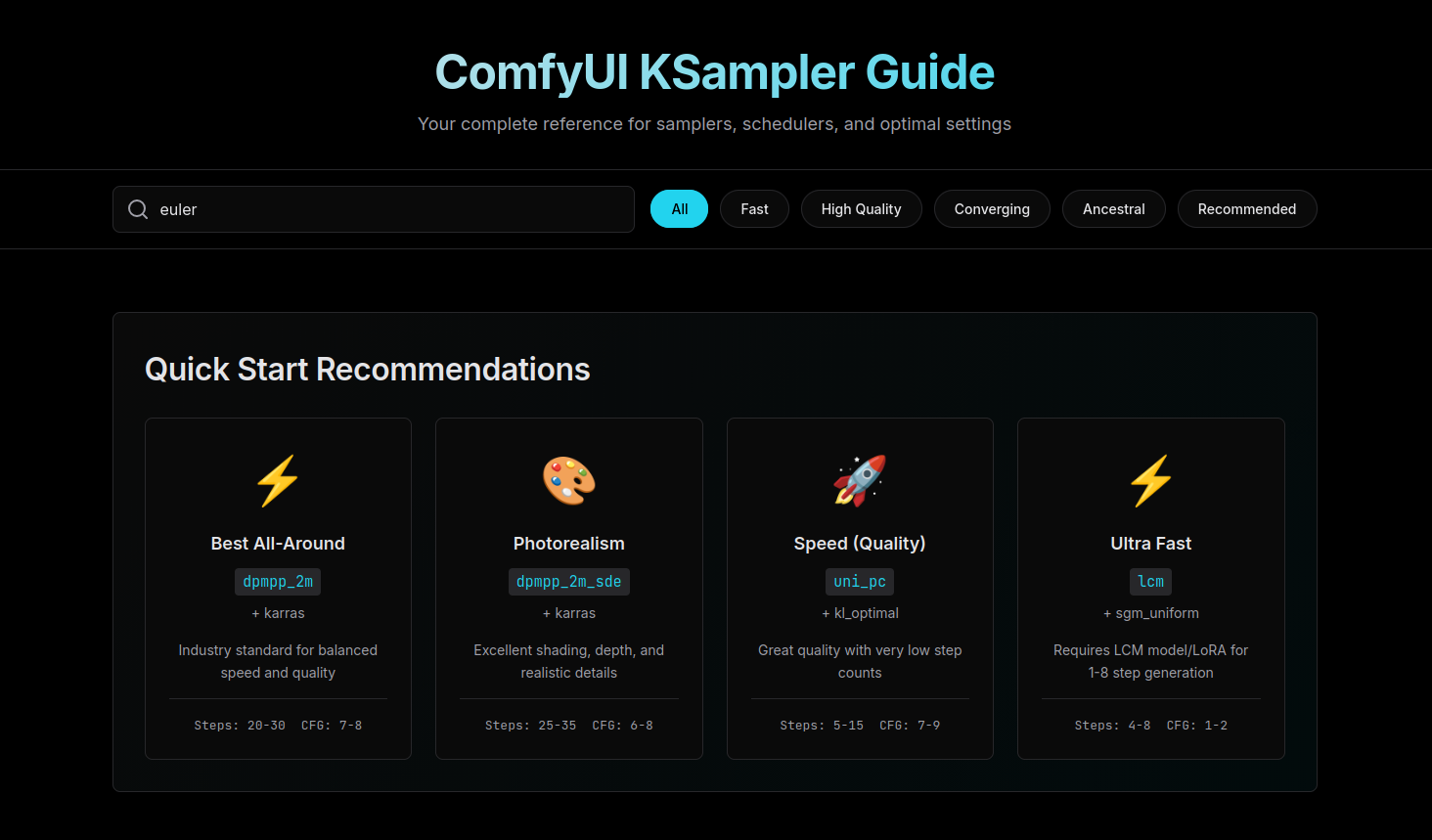The width and height of the screenshot is (1432, 840).
Task: Click the Ultra Fast card title
Action: (1151, 544)
